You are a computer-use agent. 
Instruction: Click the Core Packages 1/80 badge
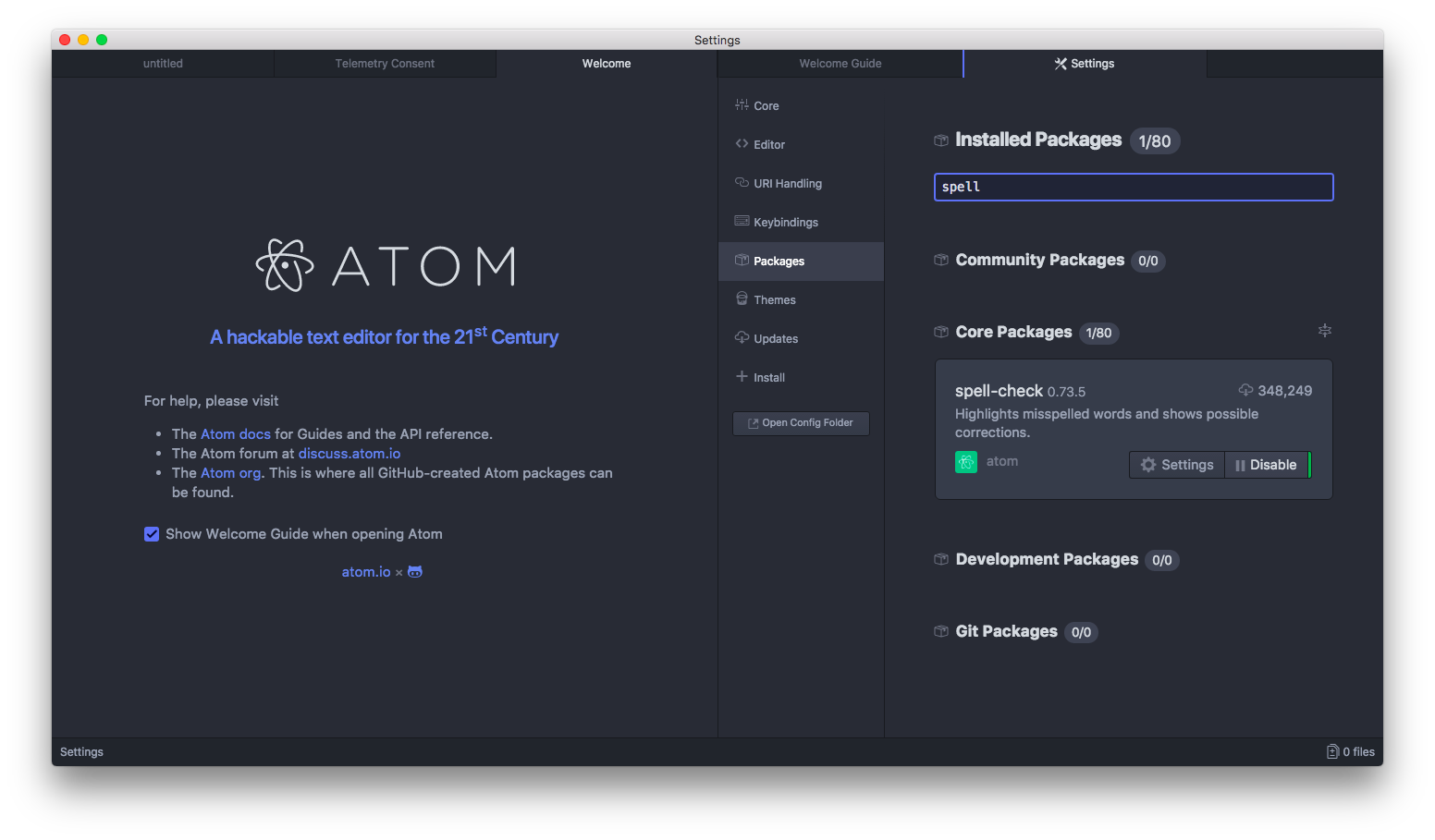[x=1099, y=334]
